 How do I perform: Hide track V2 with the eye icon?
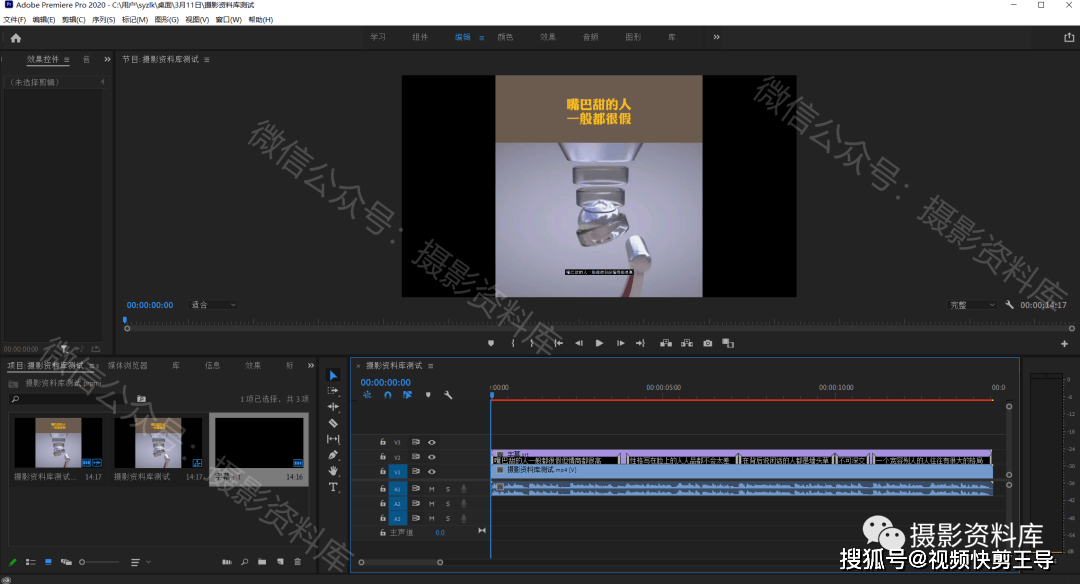432,457
